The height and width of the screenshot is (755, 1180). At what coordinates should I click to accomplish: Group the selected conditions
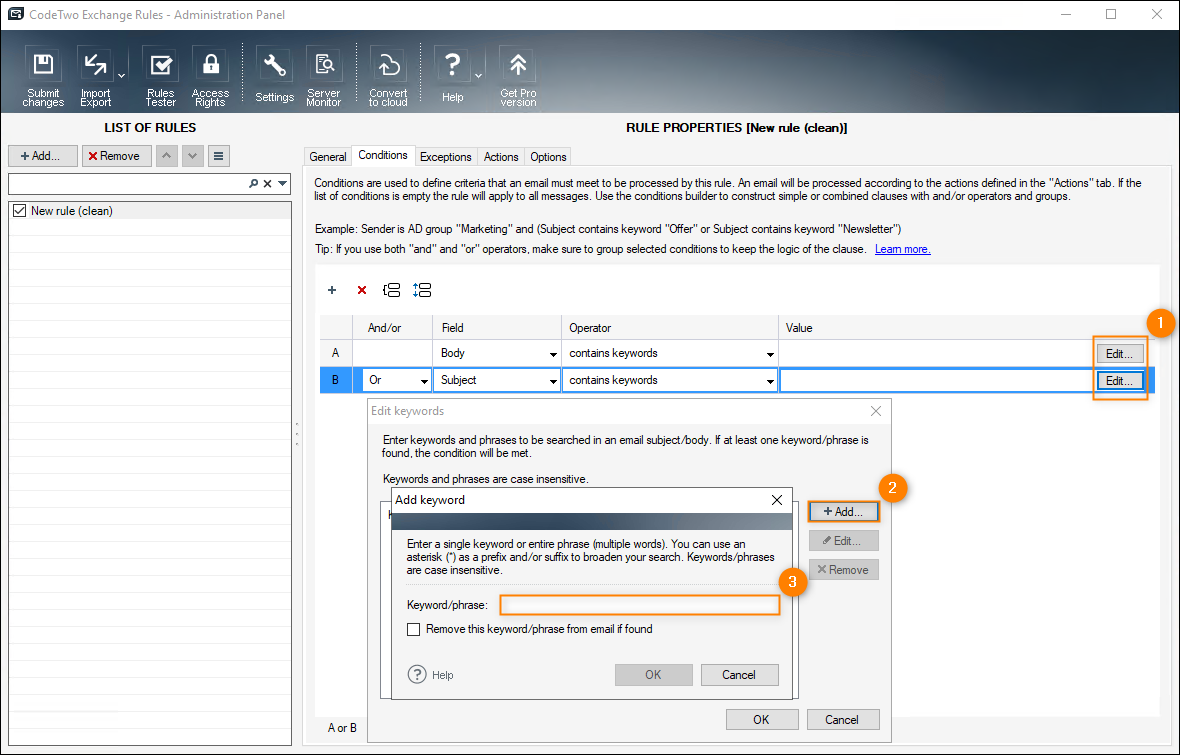tap(391, 290)
